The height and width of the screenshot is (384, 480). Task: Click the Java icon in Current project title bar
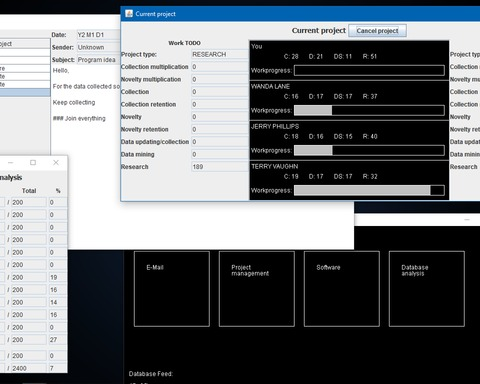[129, 14]
